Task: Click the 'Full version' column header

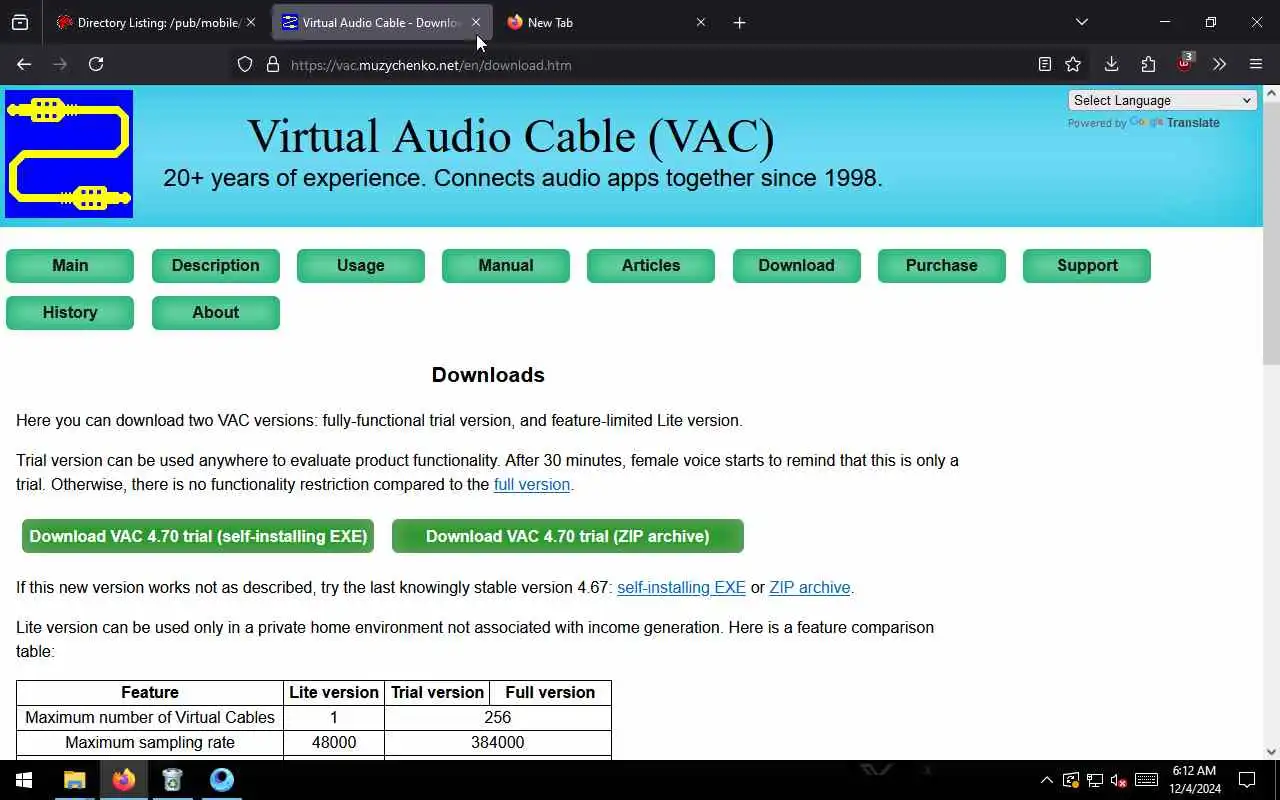Action: click(x=550, y=692)
